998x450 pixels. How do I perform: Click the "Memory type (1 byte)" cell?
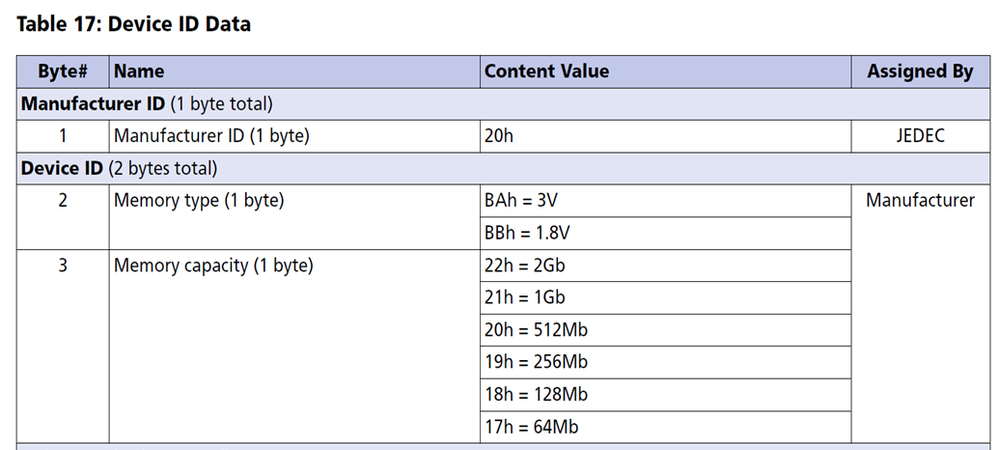199,201
